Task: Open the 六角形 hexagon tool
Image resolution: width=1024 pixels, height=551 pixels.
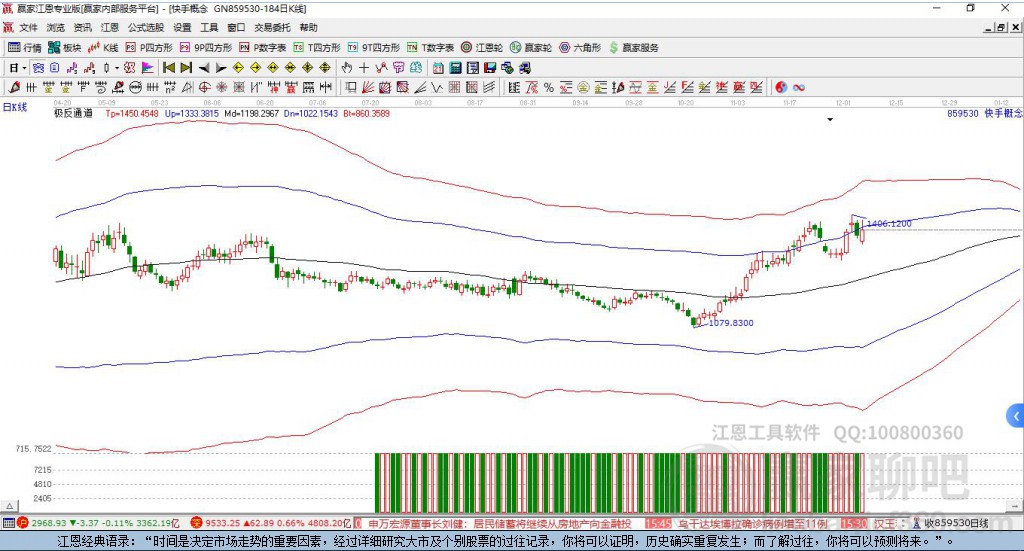Action: (580, 47)
